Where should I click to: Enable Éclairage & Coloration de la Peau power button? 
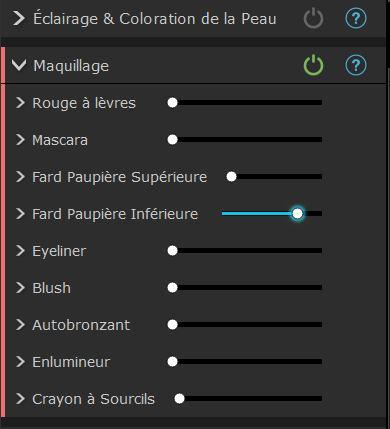click(x=313, y=18)
